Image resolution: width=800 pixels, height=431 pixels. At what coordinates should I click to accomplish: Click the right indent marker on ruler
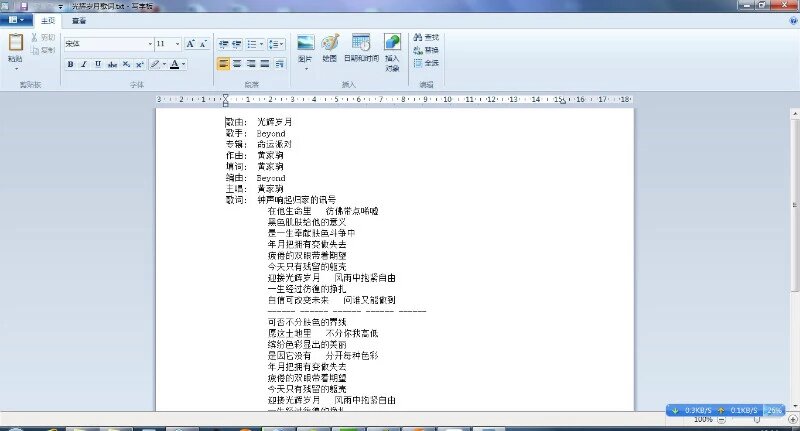[x=561, y=101]
